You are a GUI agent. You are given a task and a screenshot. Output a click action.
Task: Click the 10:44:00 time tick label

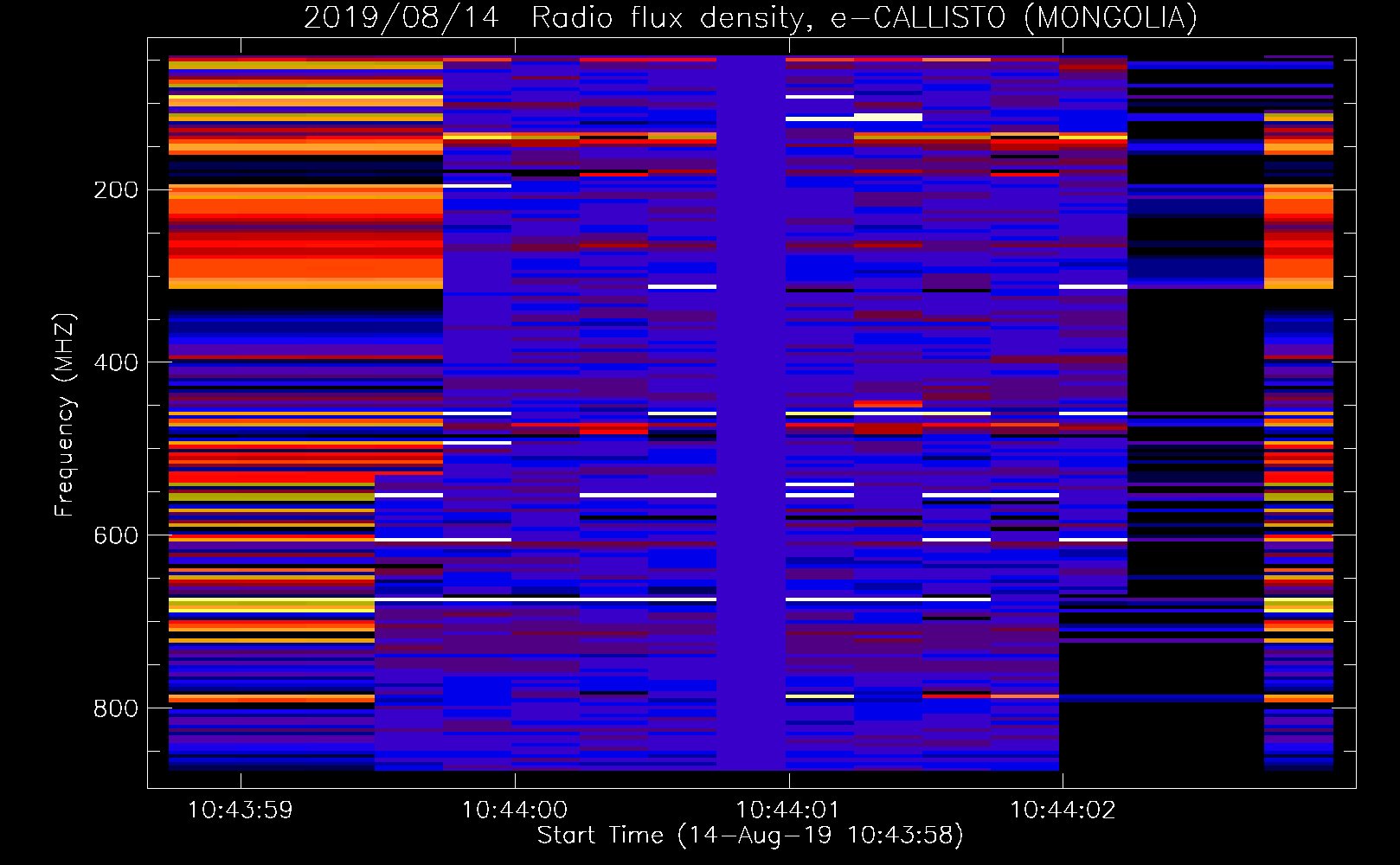pos(515,811)
